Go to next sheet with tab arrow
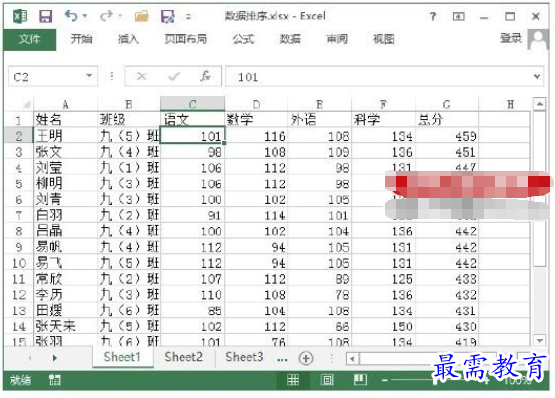This screenshot has height=398, width=555. pos(55,358)
